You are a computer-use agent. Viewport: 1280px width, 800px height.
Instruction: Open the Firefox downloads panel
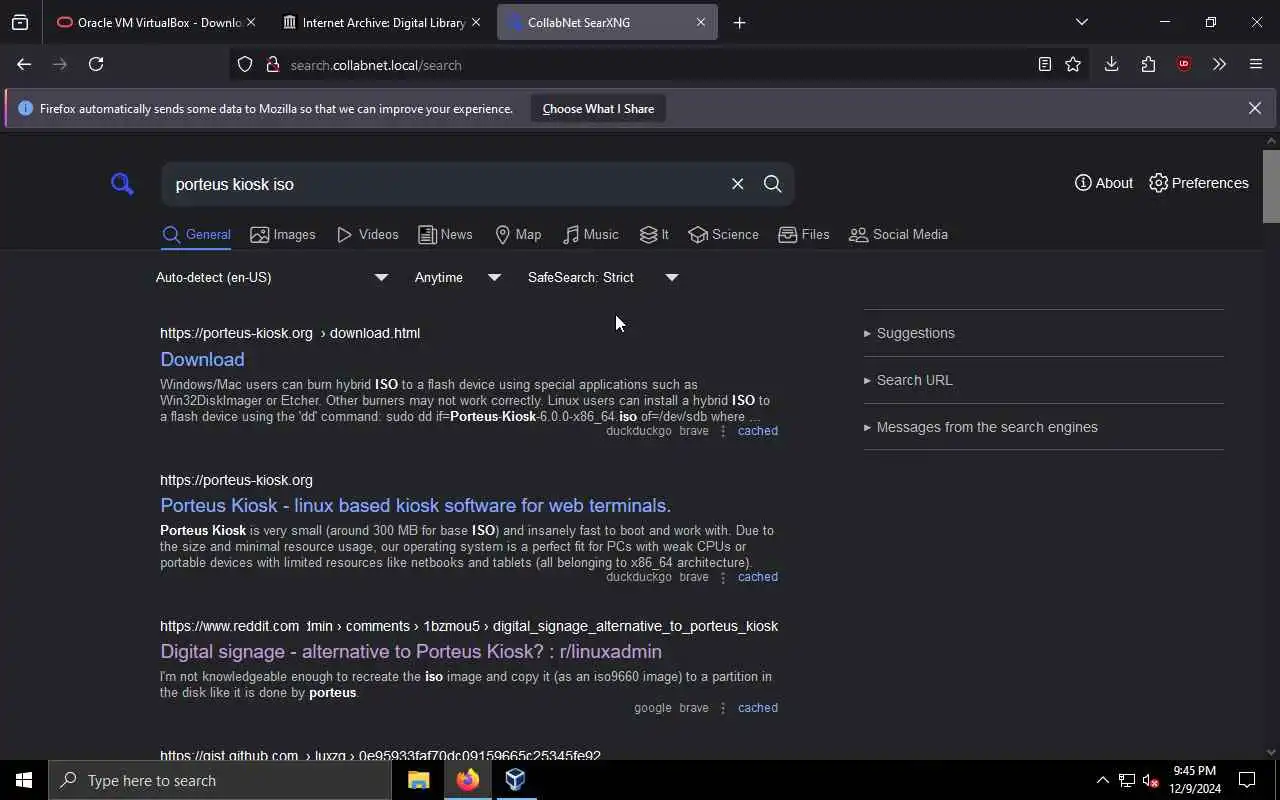point(1111,64)
